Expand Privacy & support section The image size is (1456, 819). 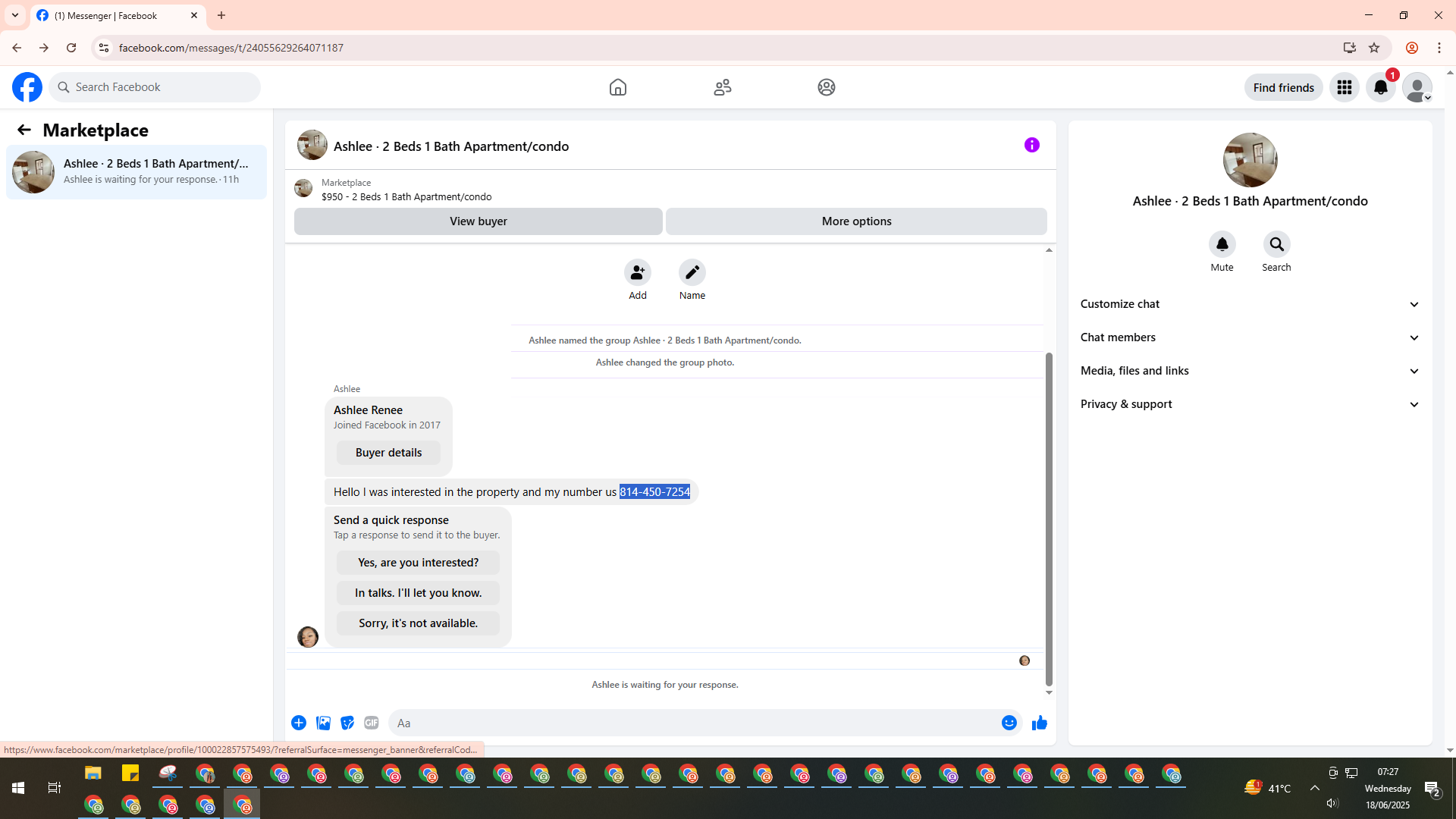point(1250,404)
